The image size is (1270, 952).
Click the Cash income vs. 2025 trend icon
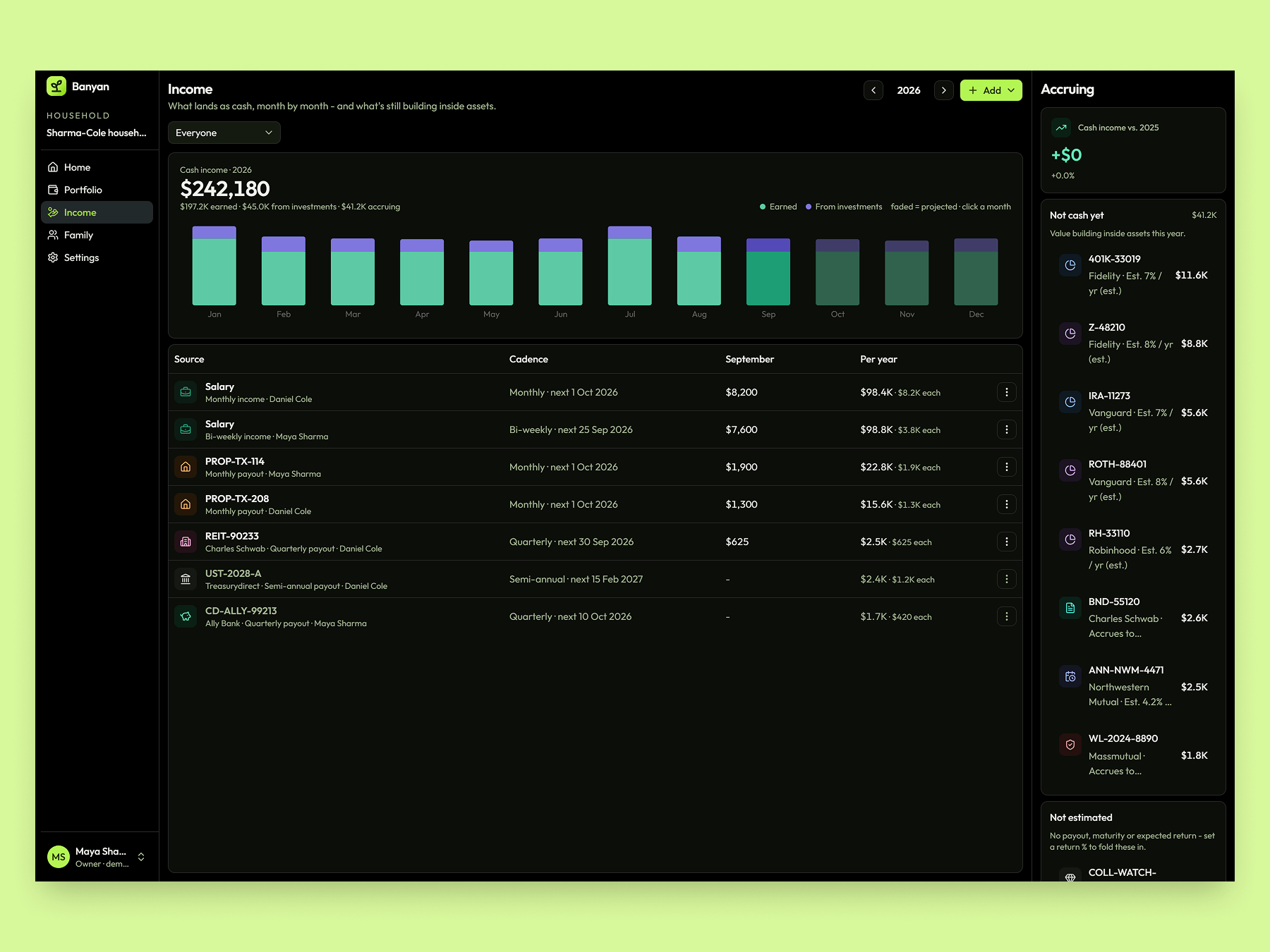tap(1061, 128)
